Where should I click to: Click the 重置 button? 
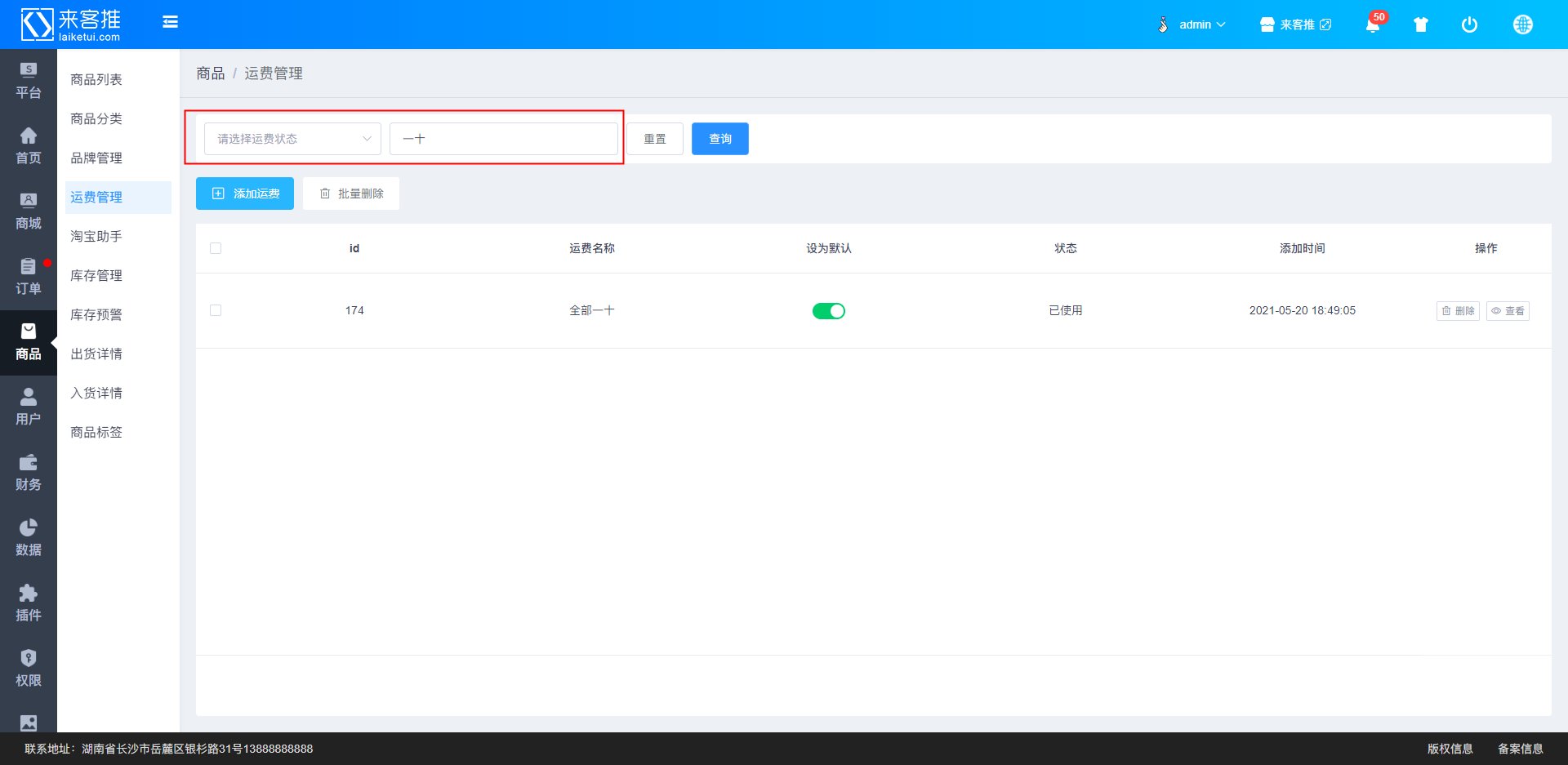[x=655, y=139]
